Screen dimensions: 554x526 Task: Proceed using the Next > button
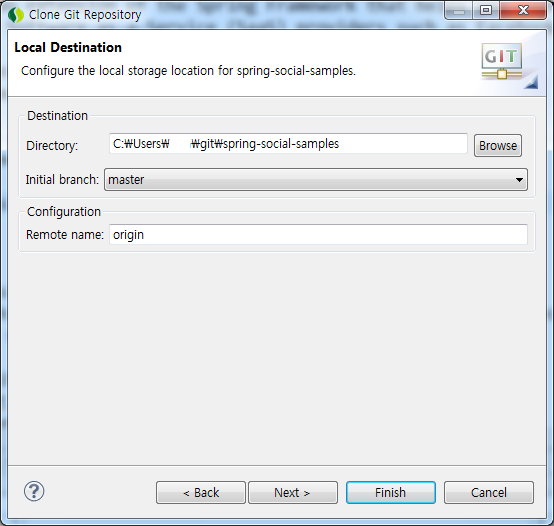pos(293,492)
